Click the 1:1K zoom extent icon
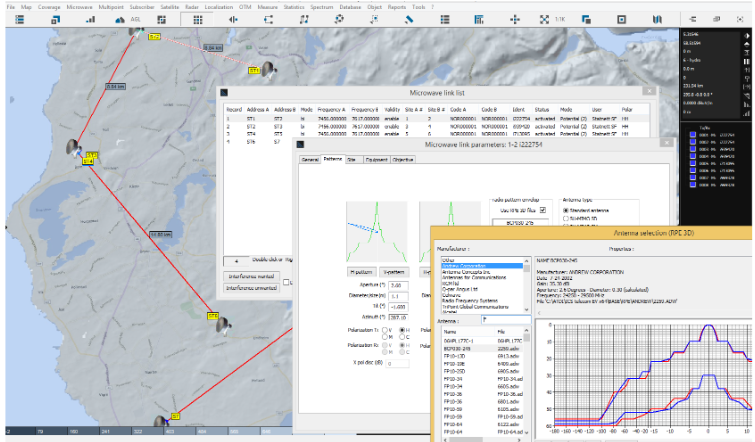Screen dimensions: 755x442 545,18
